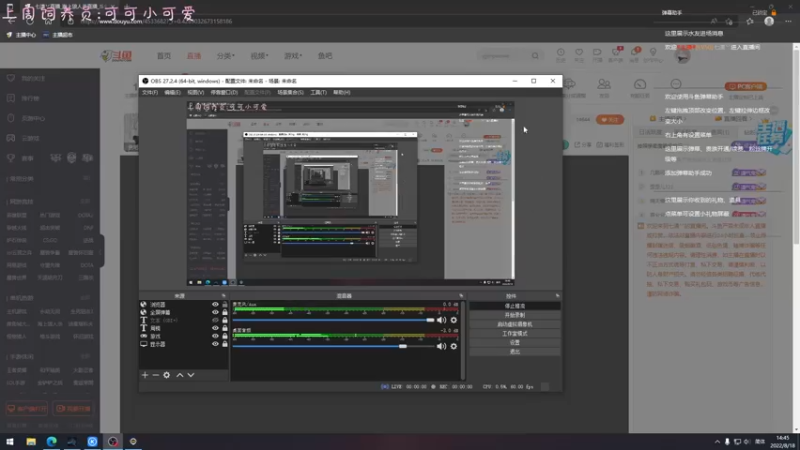Pop out the 混音器 dock panel
This screenshot has width=800, height=450.
click(461, 296)
